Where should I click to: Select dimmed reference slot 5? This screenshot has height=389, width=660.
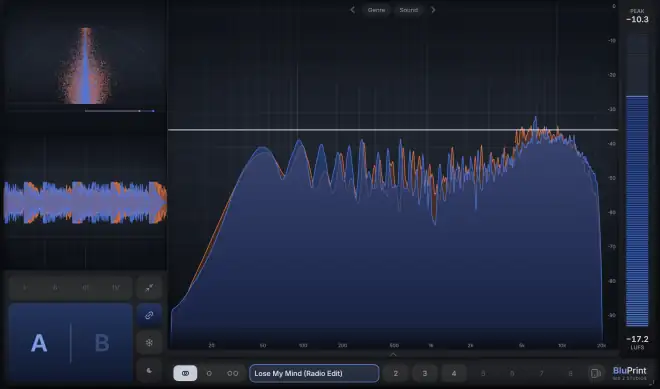point(483,373)
